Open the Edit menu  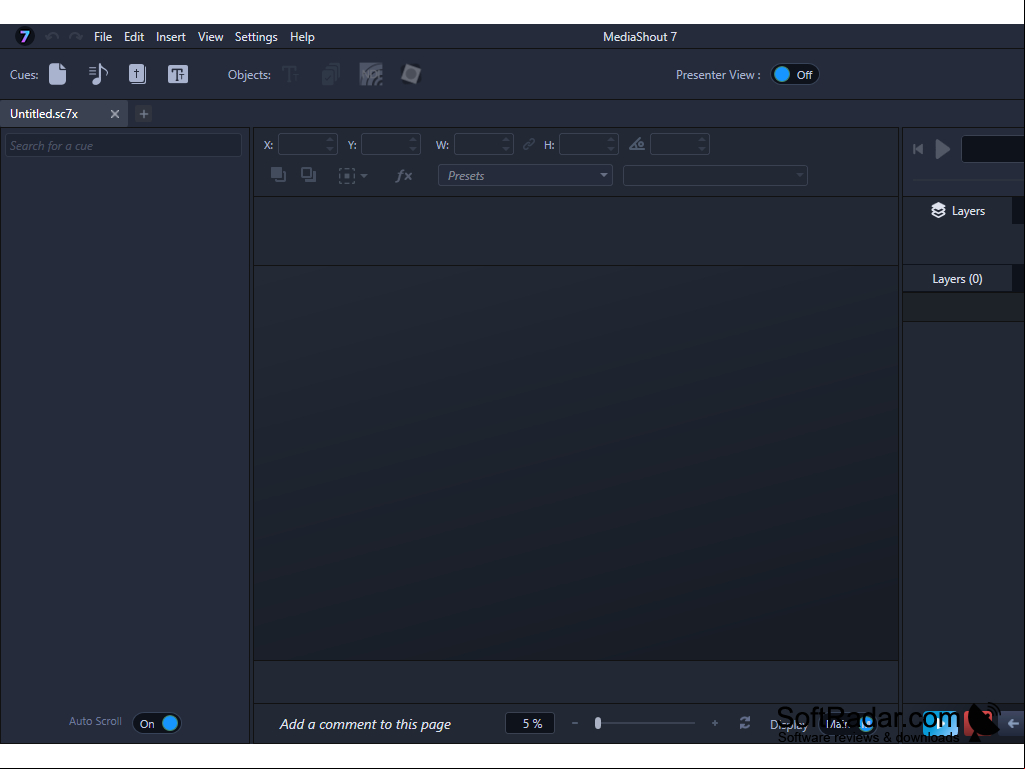[134, 37]
